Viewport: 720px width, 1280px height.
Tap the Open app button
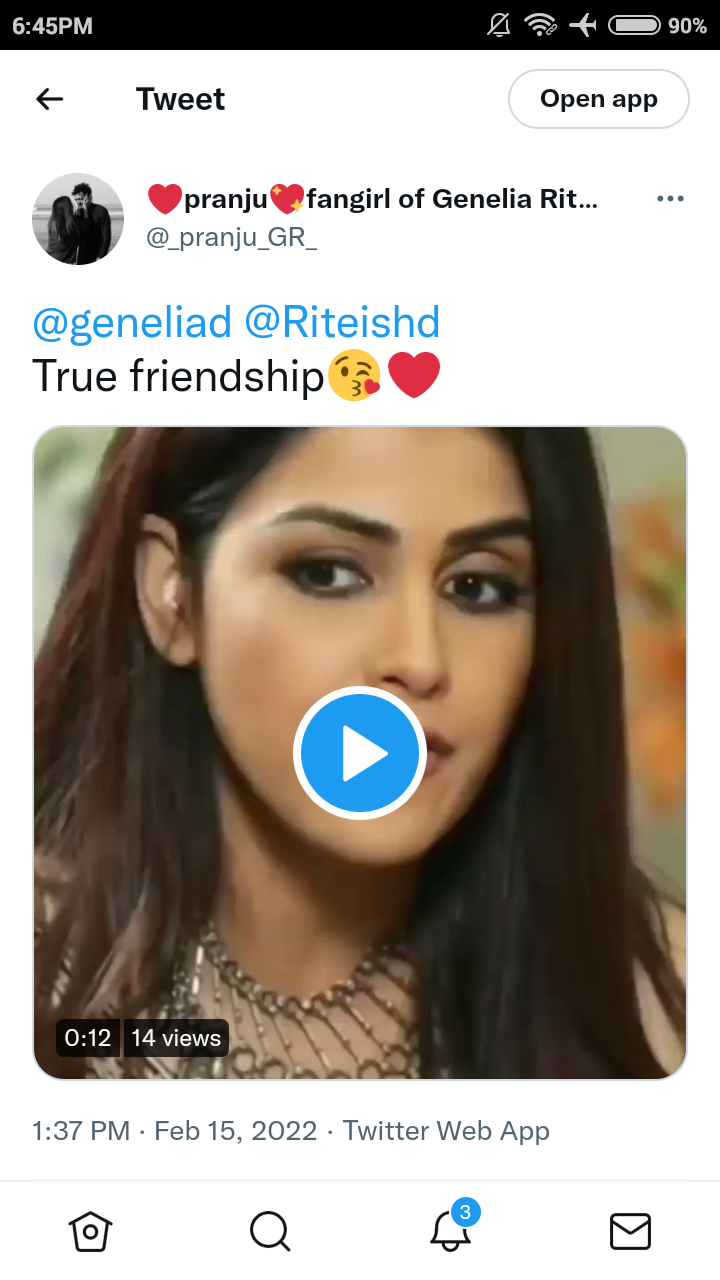(599, 99)
